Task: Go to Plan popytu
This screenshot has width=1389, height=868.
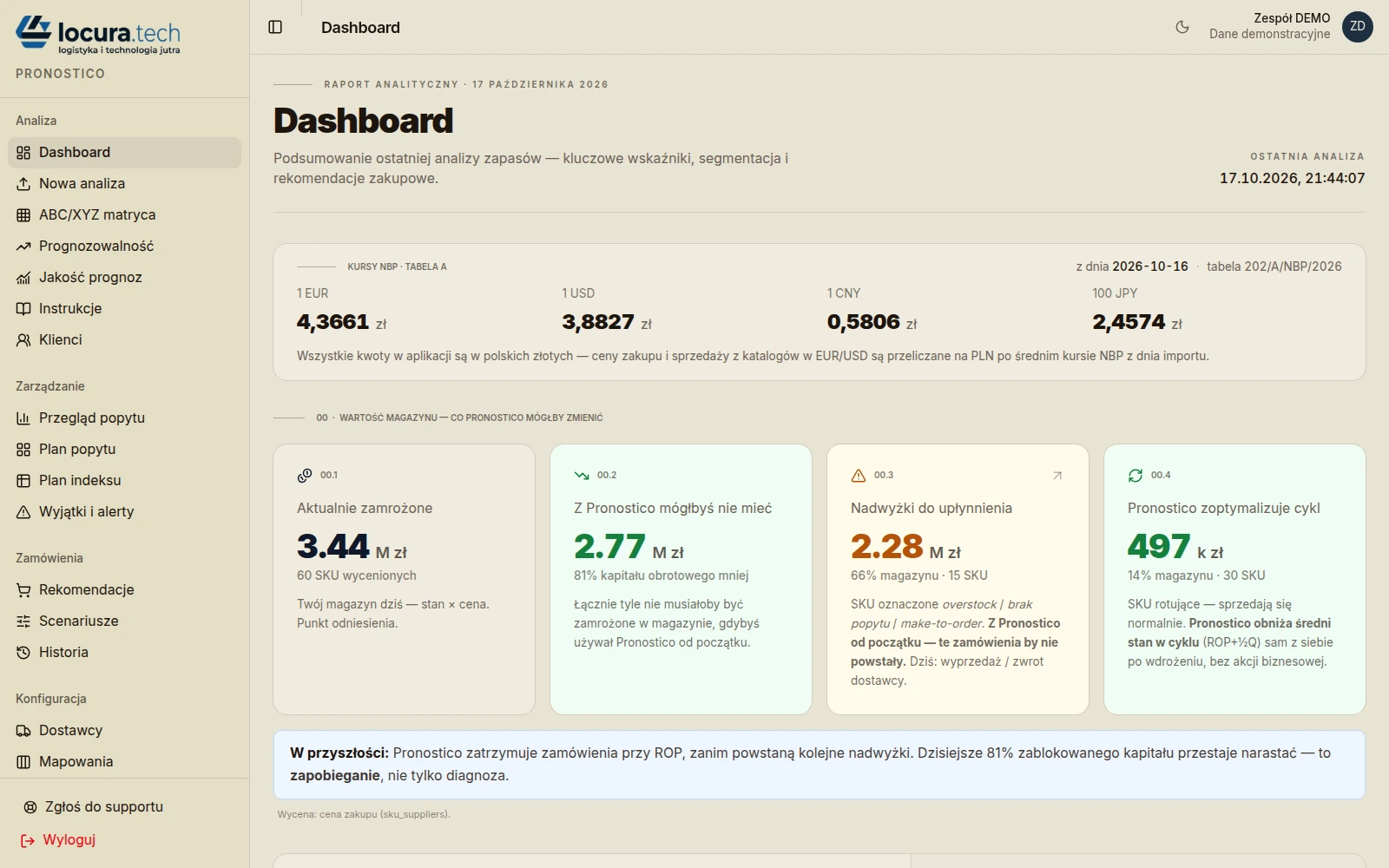Action: click(124, 450)
